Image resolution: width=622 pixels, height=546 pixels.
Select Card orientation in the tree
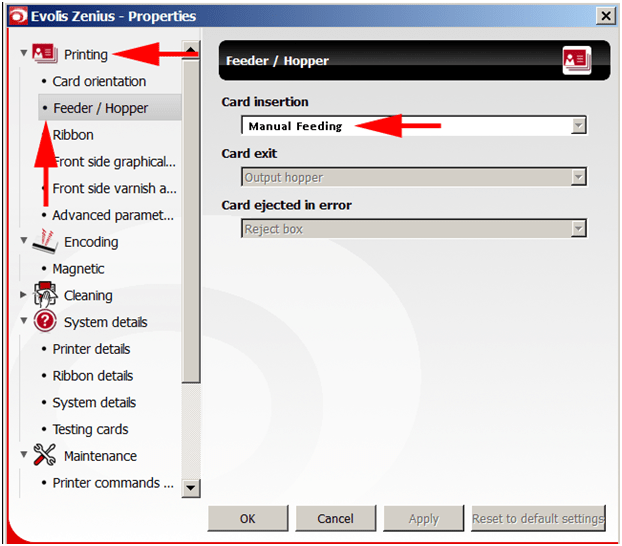[x=99, y=81]
